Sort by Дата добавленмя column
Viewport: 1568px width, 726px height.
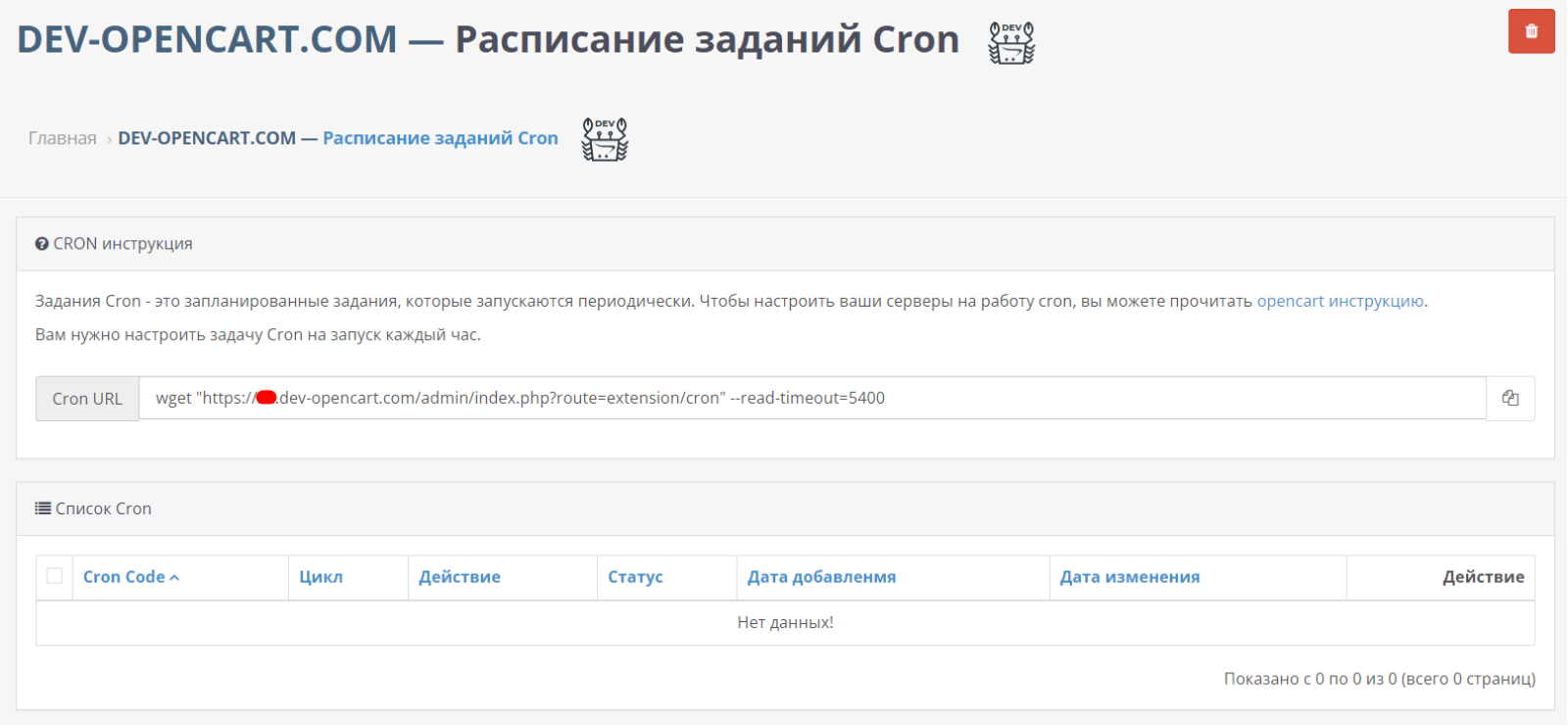coord(821,577)
